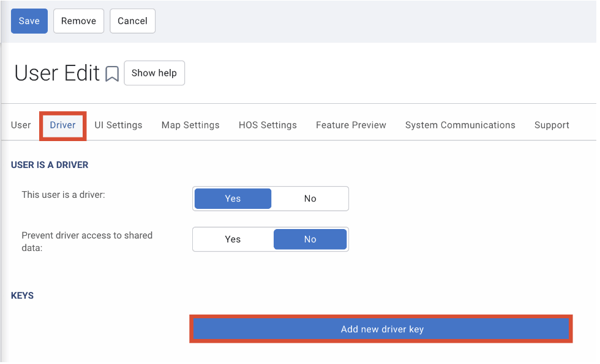The width and height of the screenshot is (600, 364).
Task: Switch to the Support tab
Action: [551, 125]
